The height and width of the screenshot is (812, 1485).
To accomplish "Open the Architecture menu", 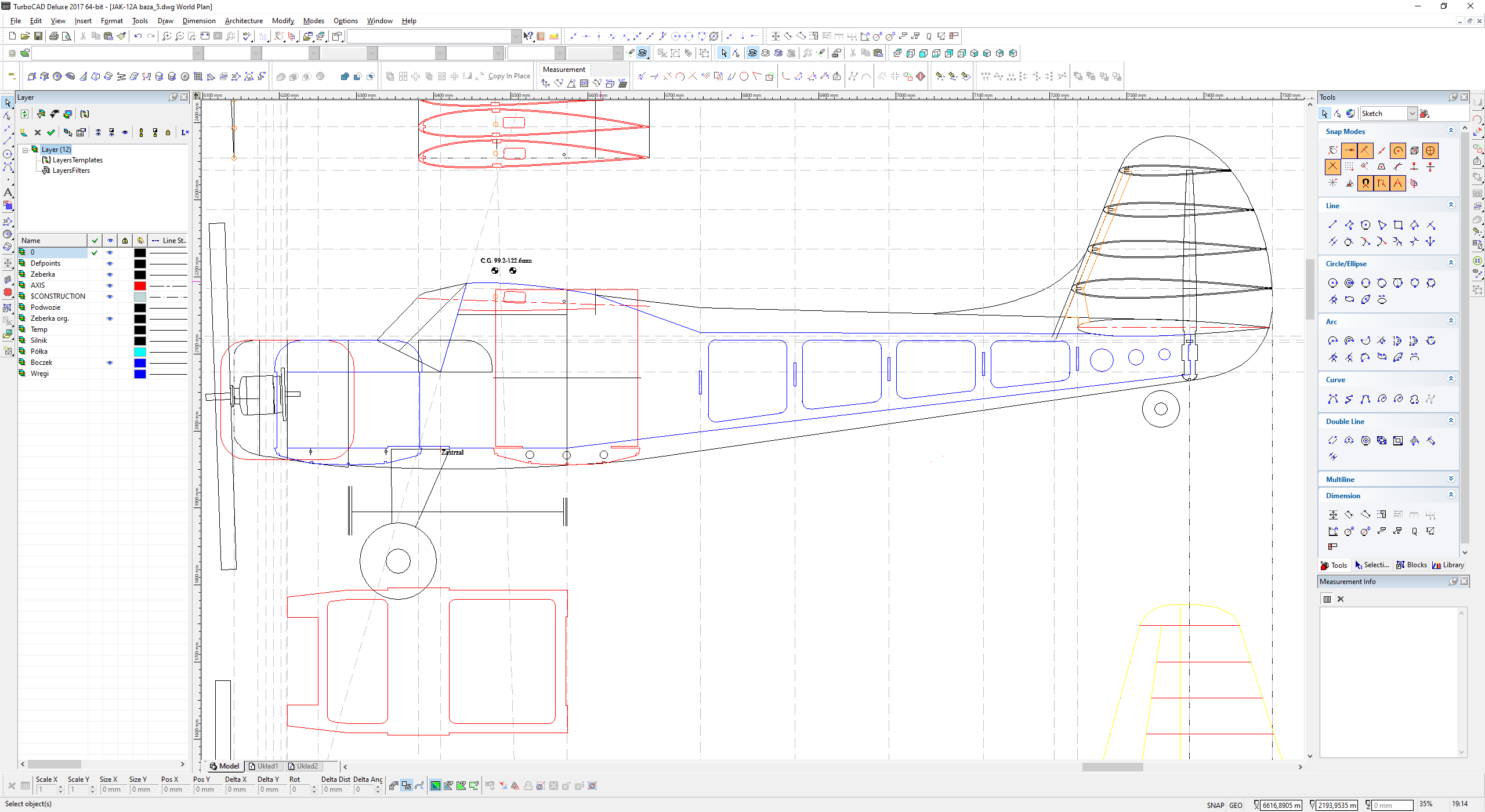I will coord(244,21).
